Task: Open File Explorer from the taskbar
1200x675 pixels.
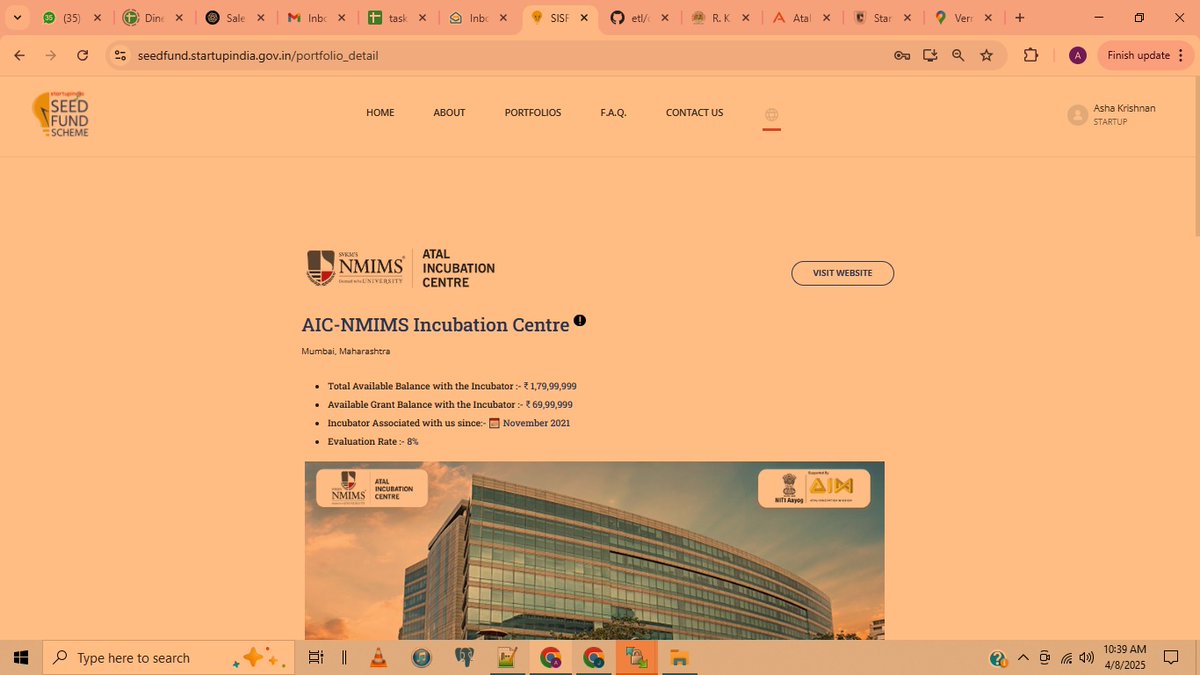Action: (680, 658)
